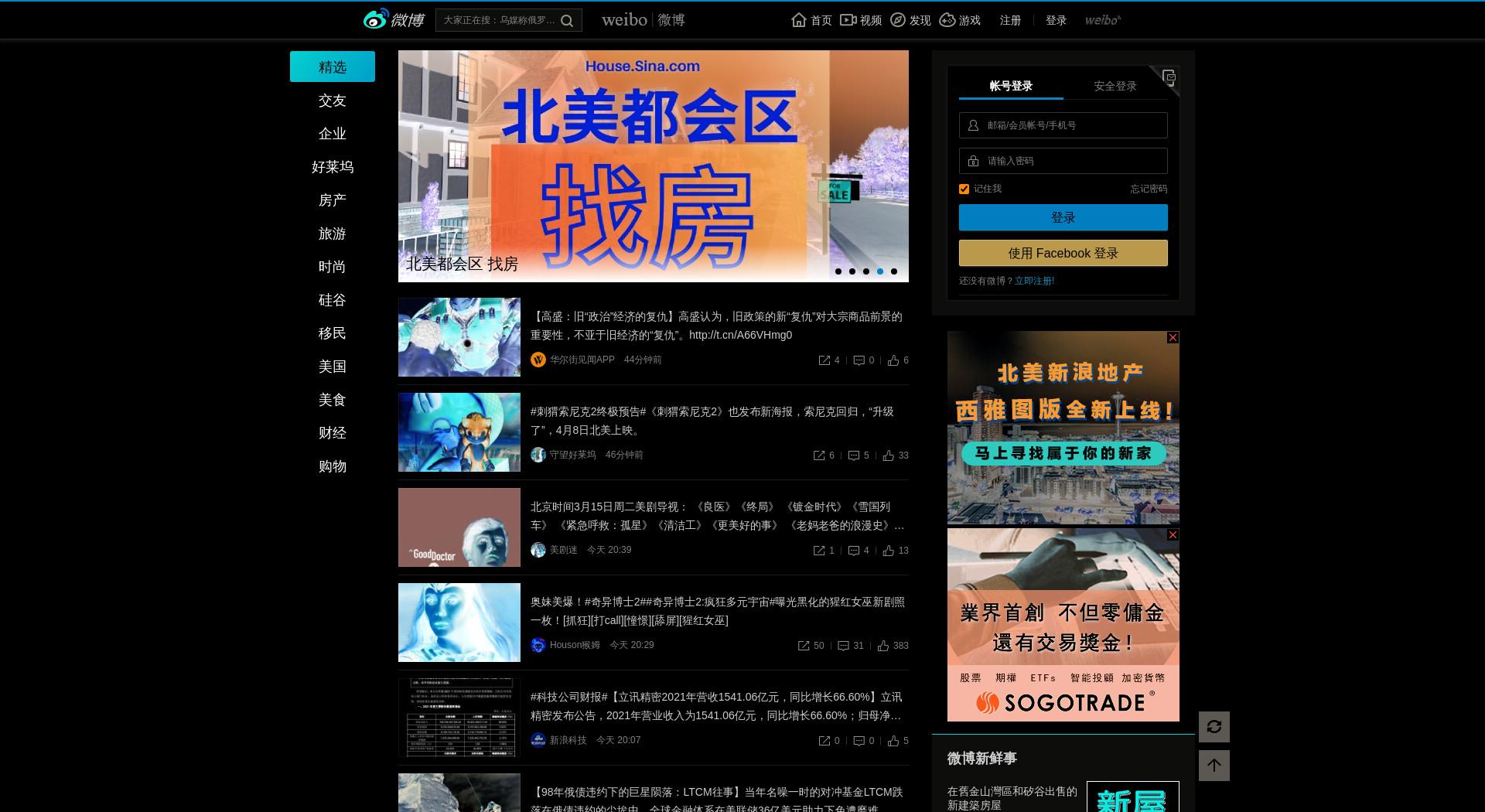Screen dimensions: 1485x812
Task: Click author name 守望好莱坞
Action: coord(573,455)
